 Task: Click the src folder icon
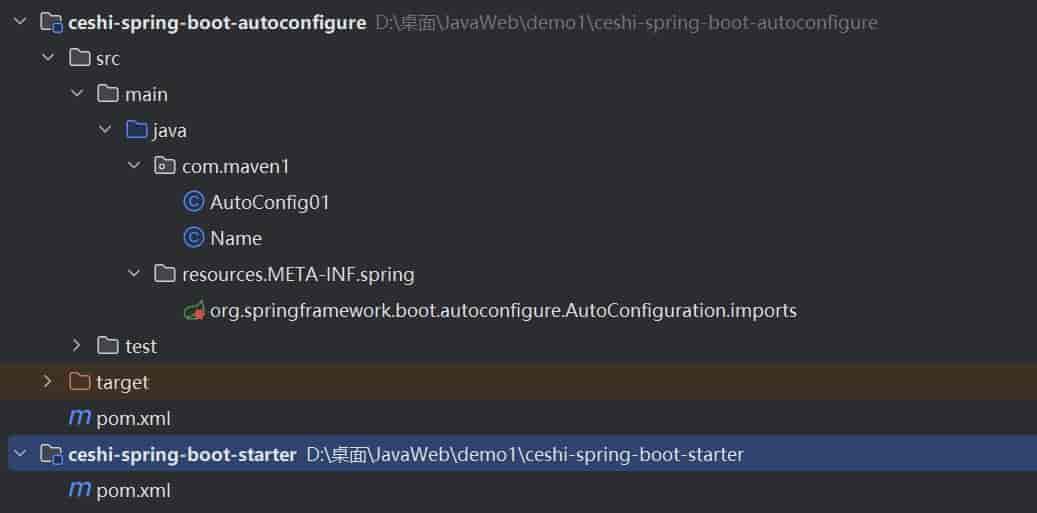(x=80, y=58)
